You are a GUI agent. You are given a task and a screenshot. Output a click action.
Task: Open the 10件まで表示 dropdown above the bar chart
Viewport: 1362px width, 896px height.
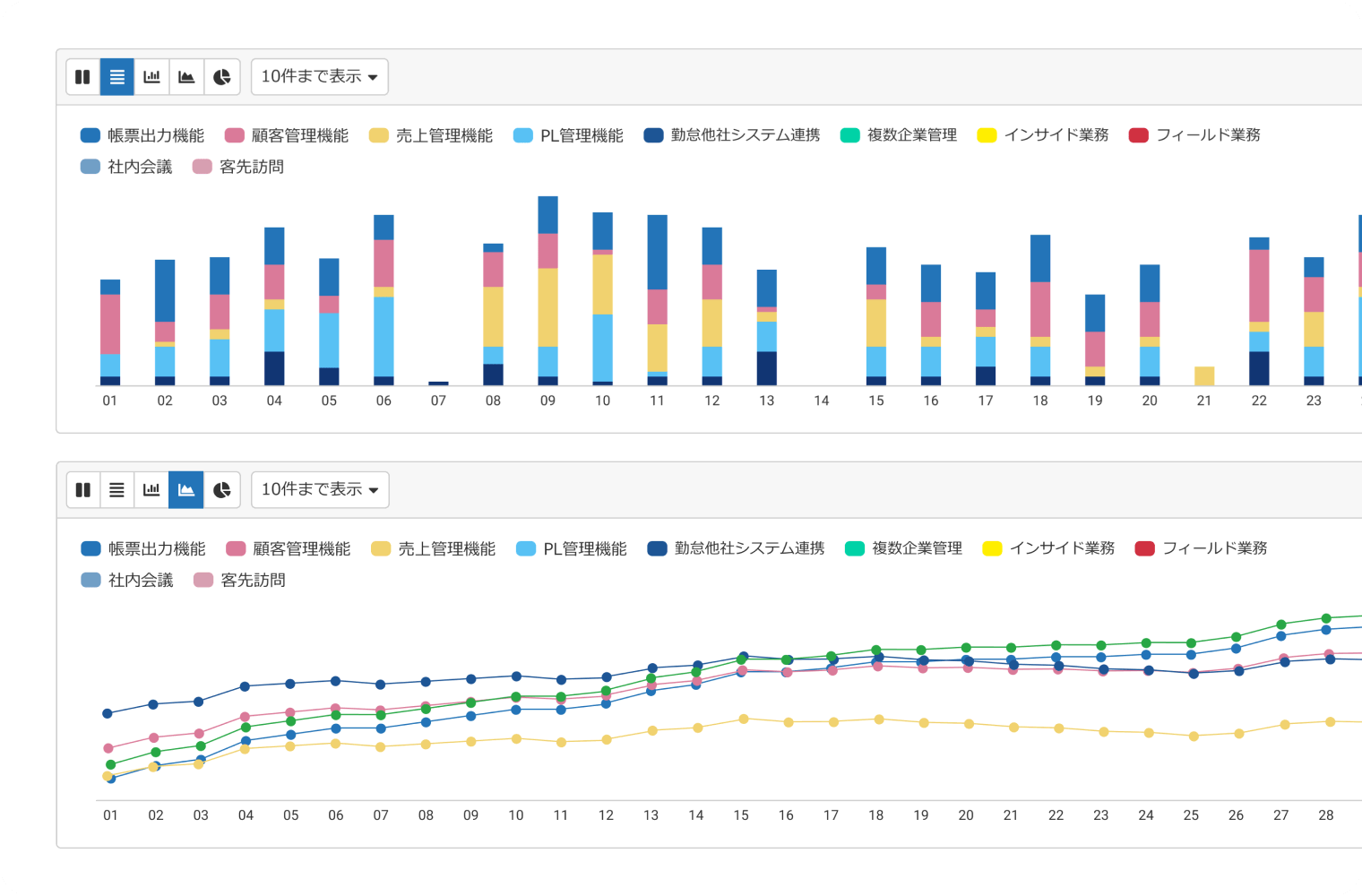click(x=319, y=77)
